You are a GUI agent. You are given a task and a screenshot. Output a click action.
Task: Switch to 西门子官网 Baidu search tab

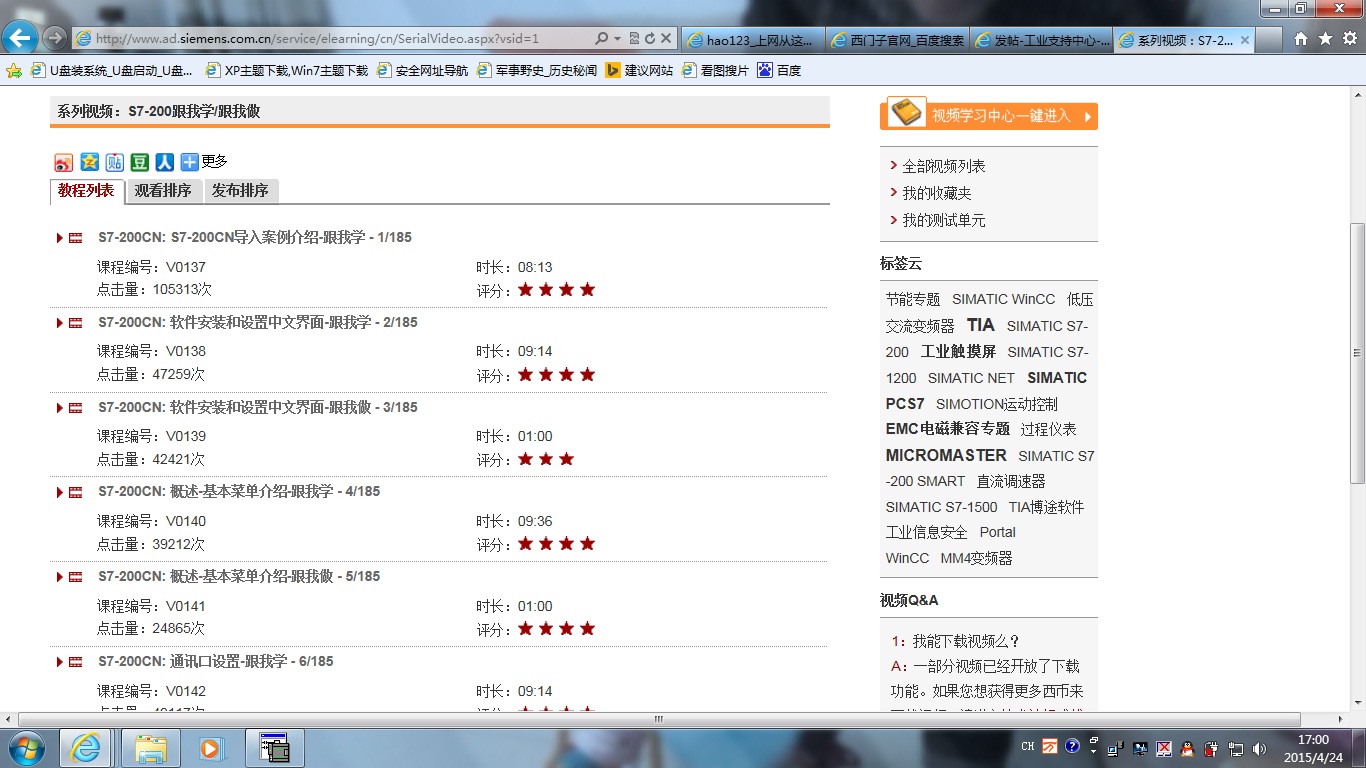point(898,40)
